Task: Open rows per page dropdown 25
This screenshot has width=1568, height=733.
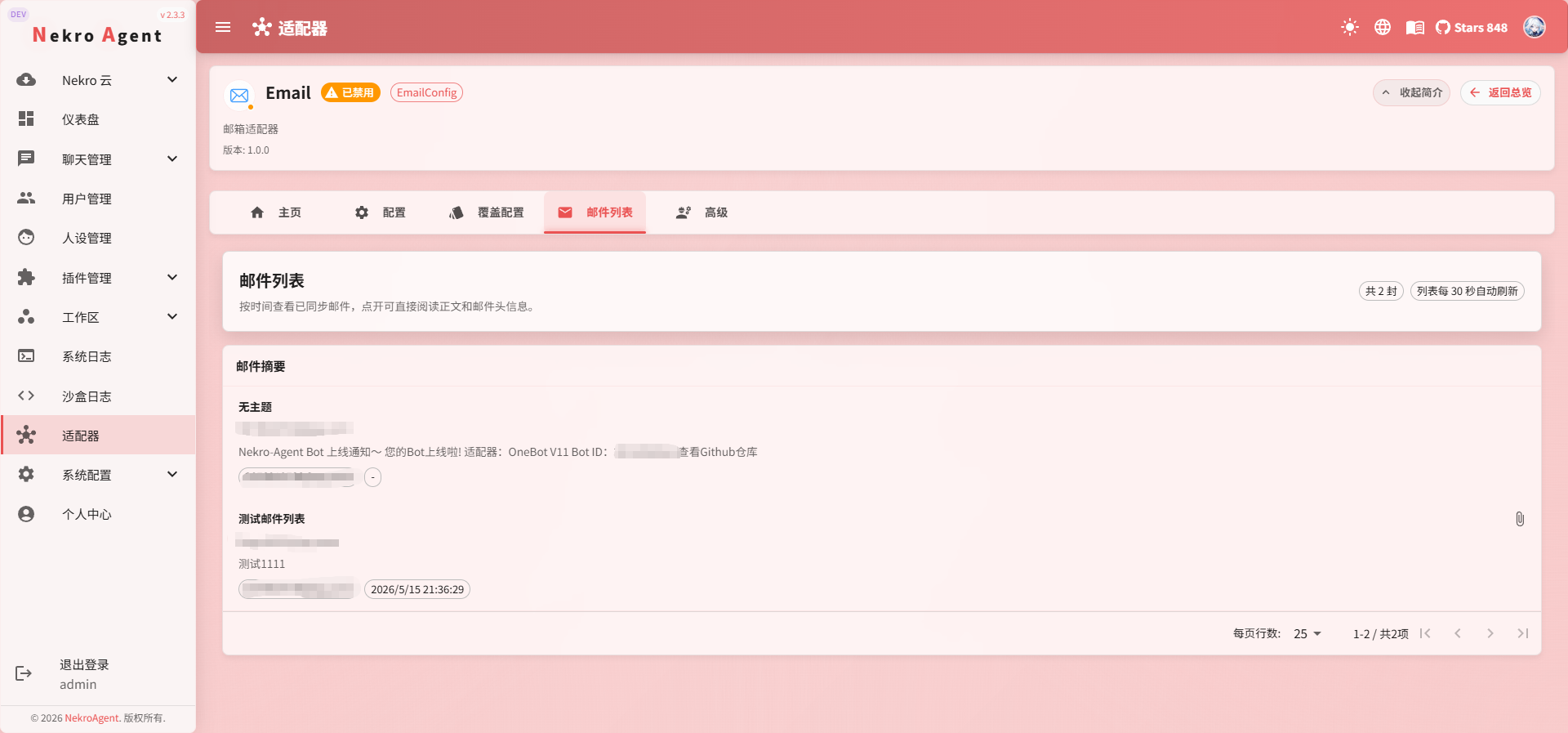Action: coord(1307,633)
